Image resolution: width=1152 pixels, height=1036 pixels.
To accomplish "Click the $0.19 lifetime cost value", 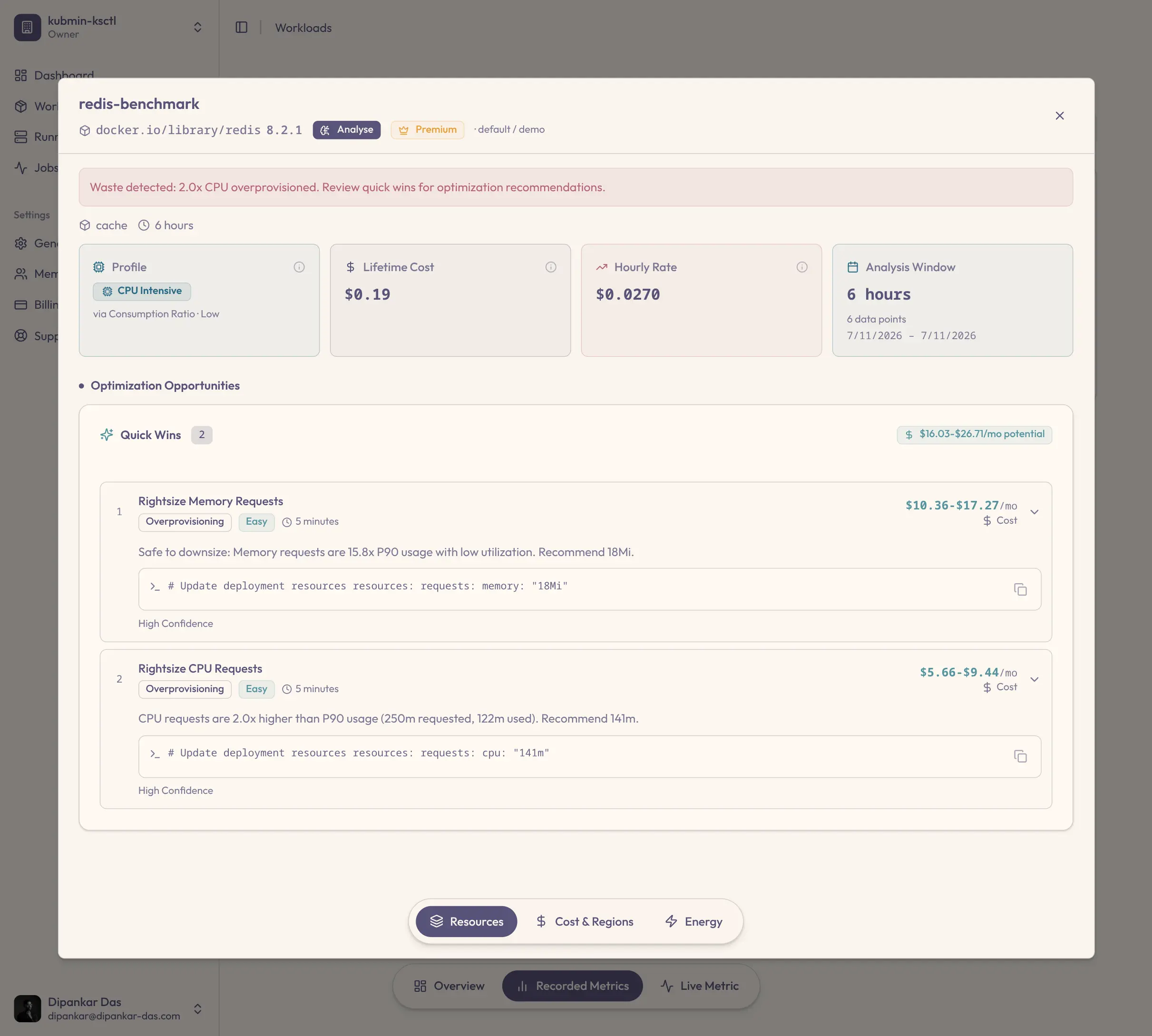I will click(x=367, y=294).
